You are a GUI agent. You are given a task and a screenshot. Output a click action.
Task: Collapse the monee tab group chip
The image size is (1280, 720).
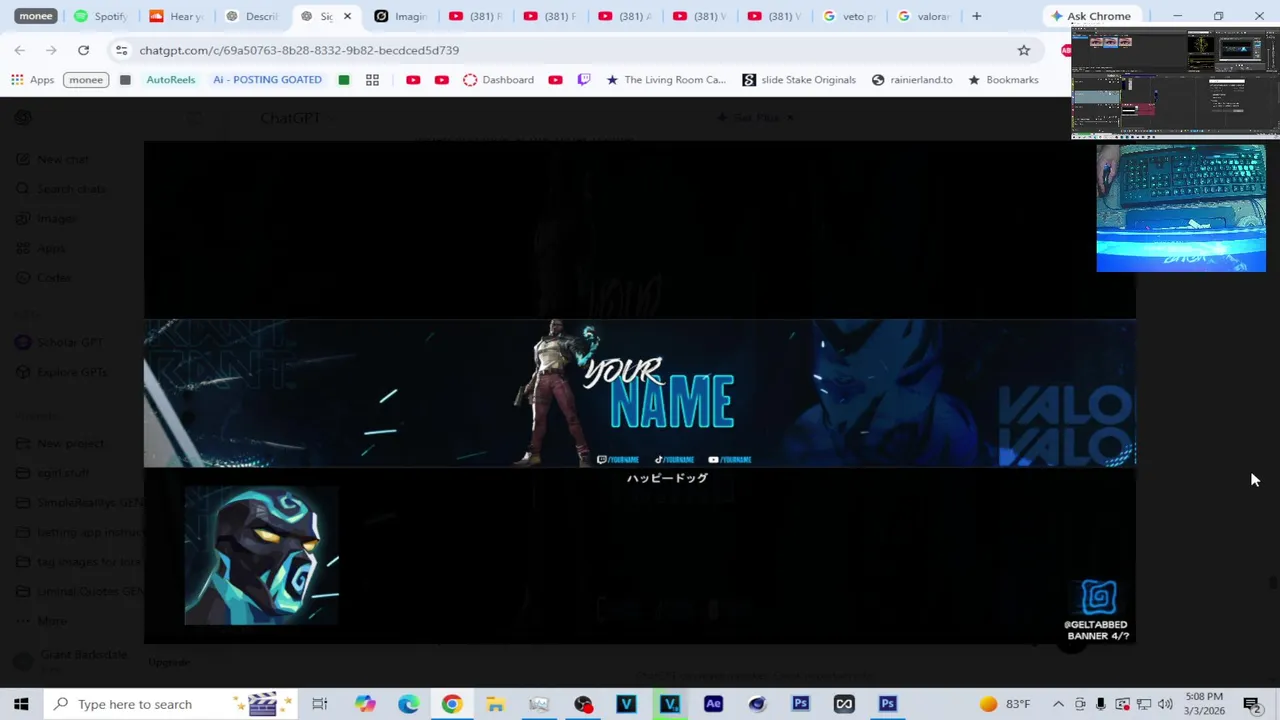[36, 16]
